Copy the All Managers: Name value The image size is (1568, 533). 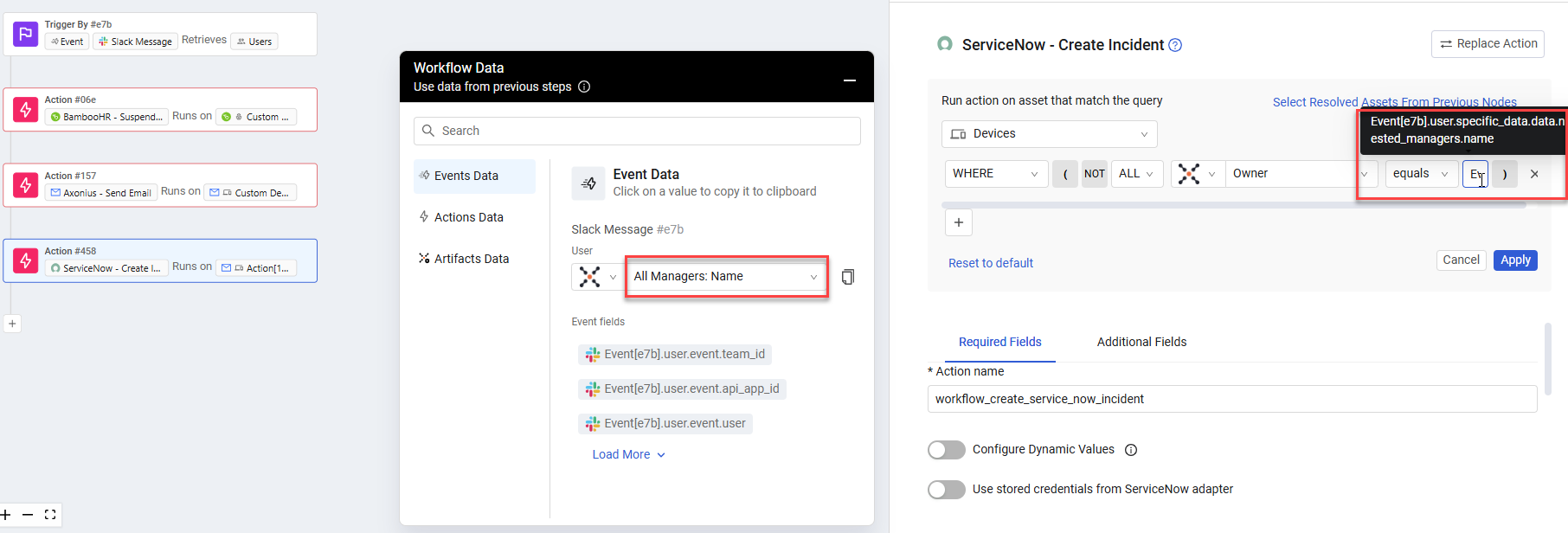848,277
